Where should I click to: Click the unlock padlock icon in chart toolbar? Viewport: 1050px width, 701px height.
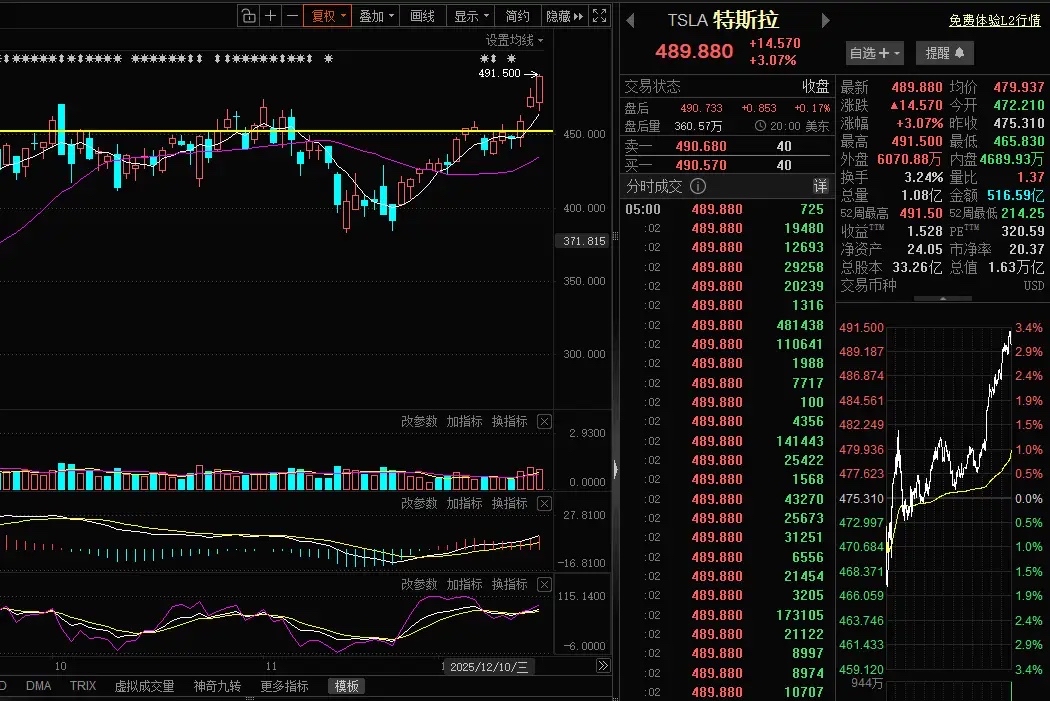tap(248, 15)
